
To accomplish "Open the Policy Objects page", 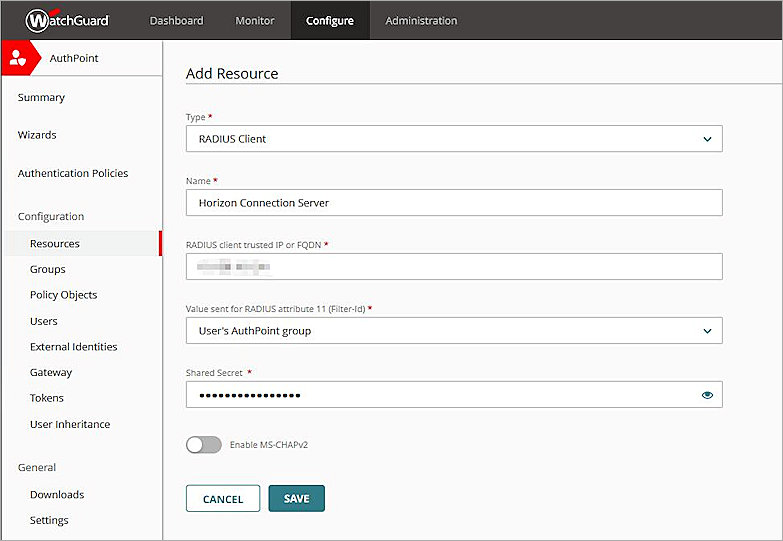I will point(64,295).
